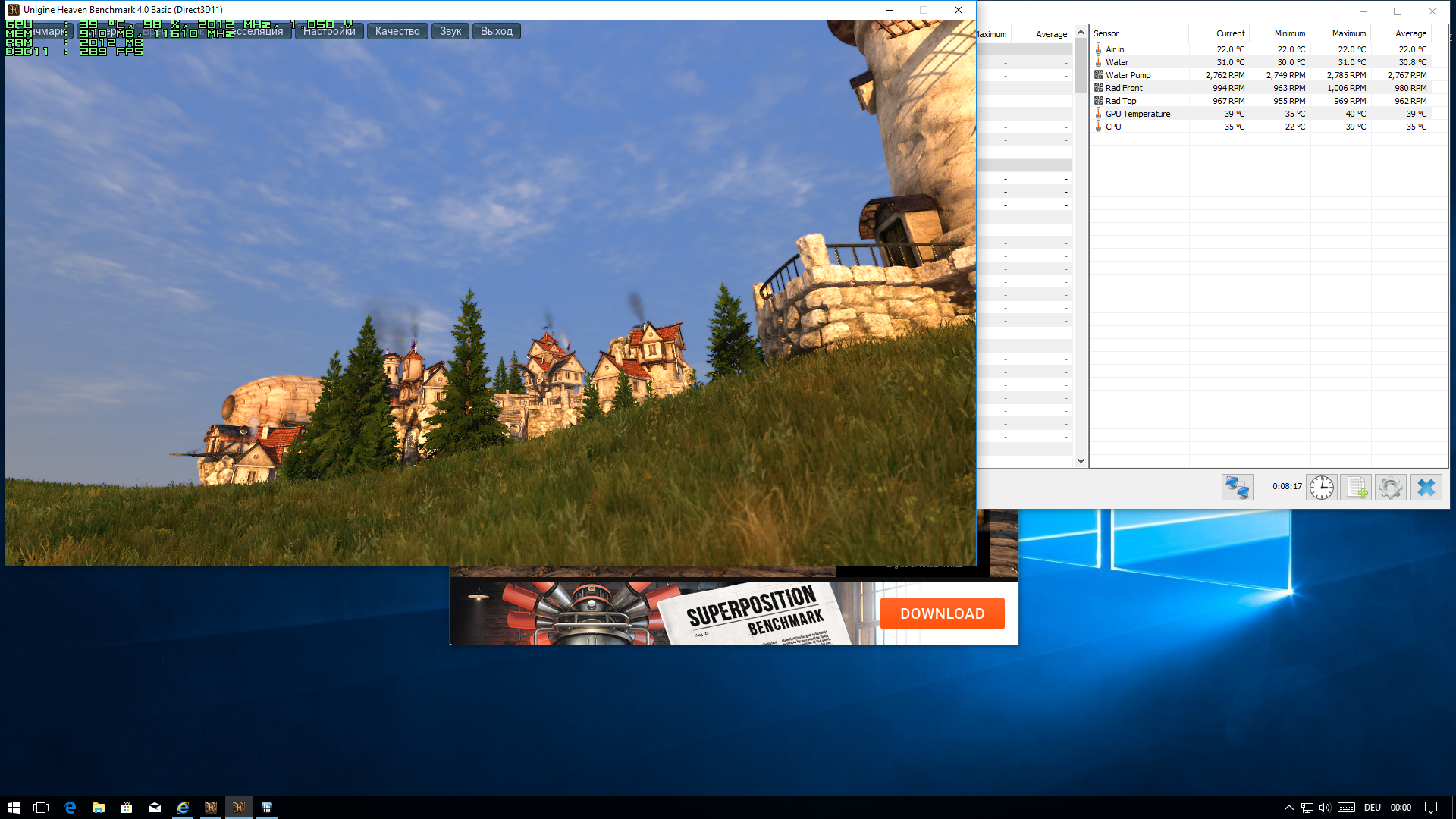Click the network computers icon button
This screenshot has height=819, width=1456.
coord(1237,487)
